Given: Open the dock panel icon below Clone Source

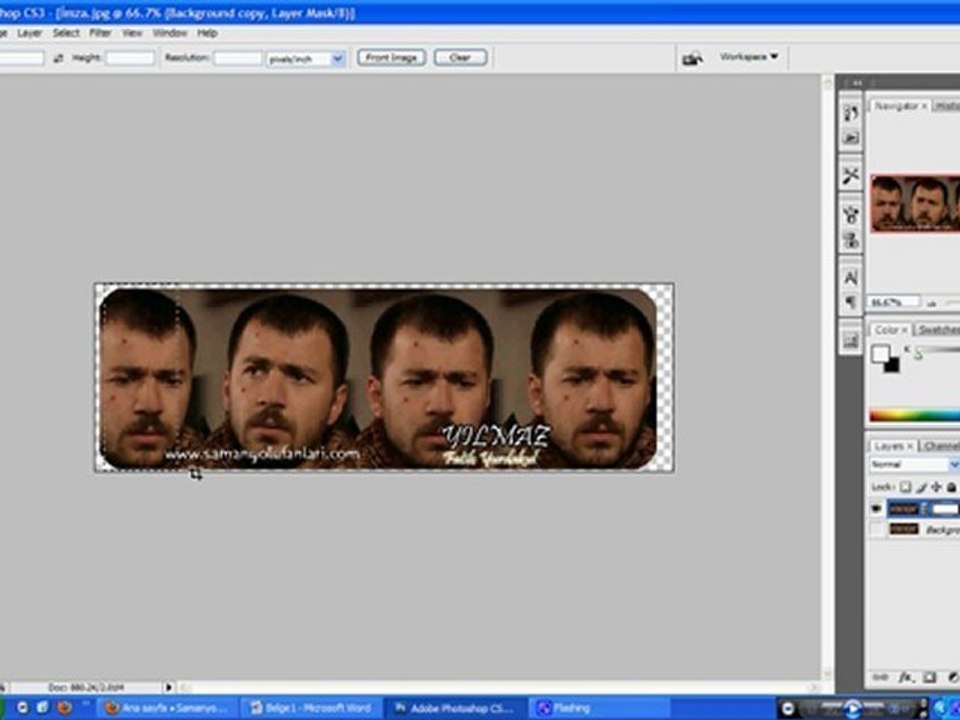Looking at the screenshot, I should click(x=850, y=239).
